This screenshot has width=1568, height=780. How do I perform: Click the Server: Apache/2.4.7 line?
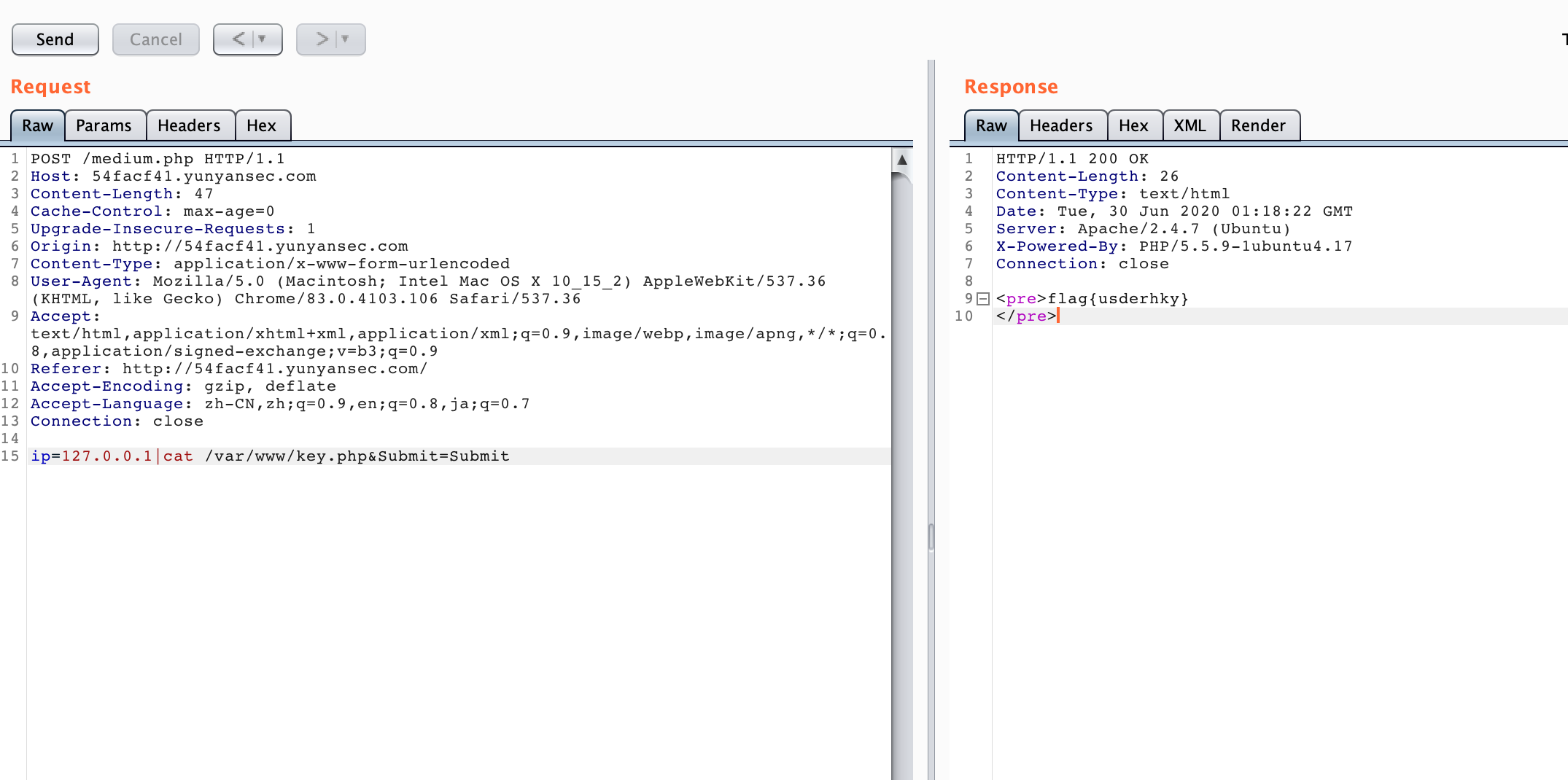1144,229
